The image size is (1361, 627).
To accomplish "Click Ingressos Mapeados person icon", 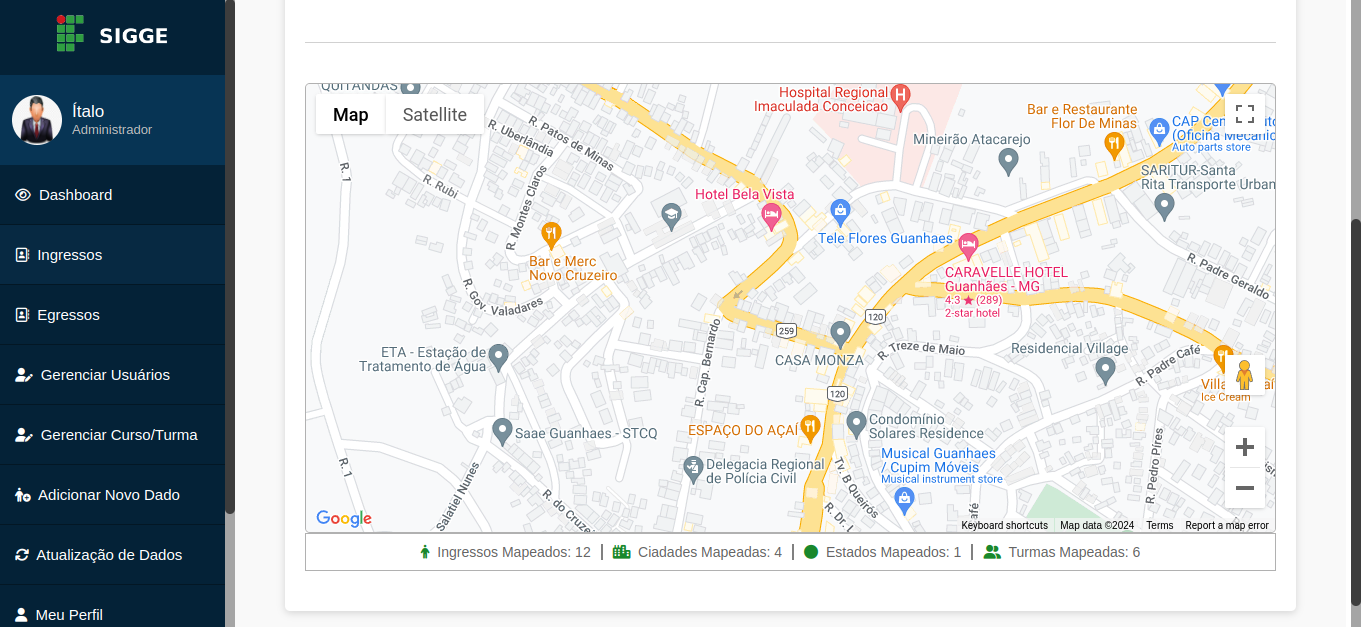I will tap(424, 552).
